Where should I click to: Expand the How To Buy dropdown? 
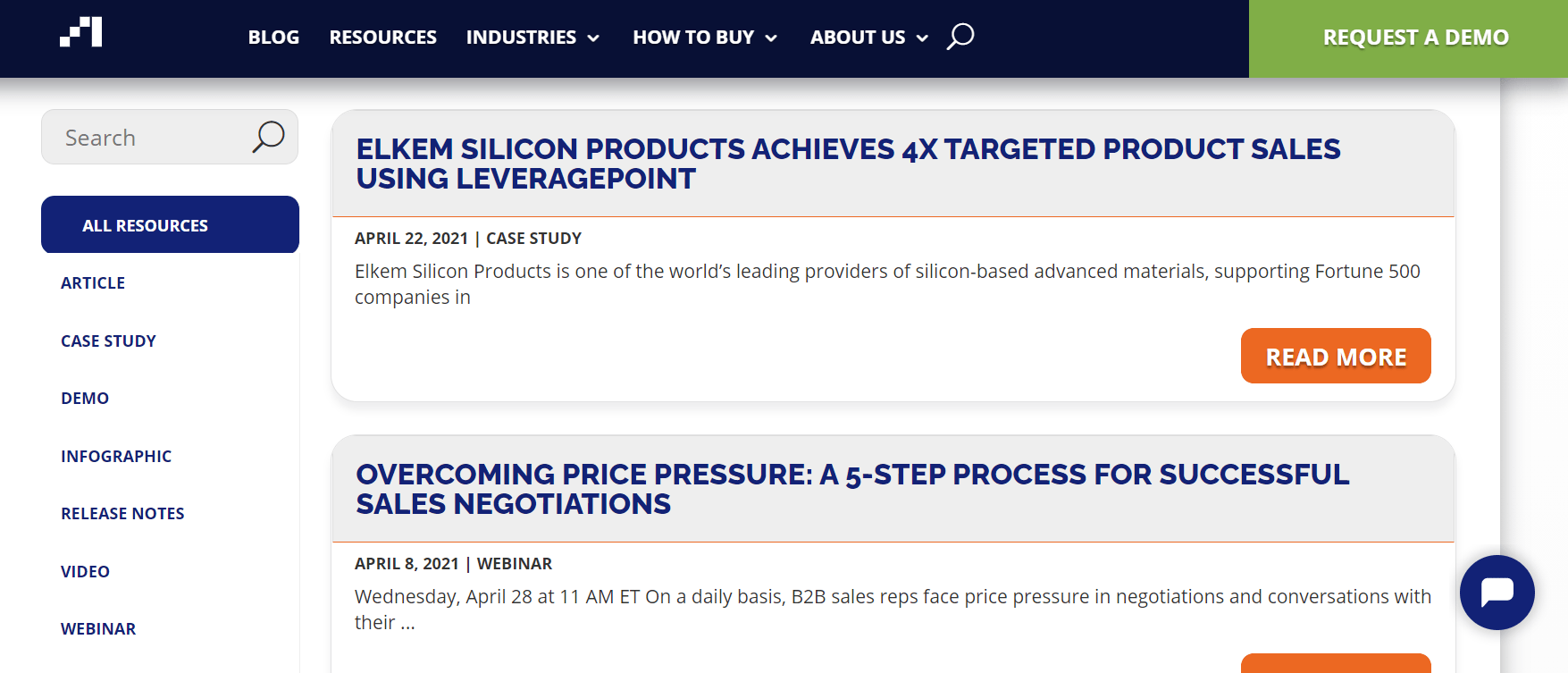click(705, 38)
